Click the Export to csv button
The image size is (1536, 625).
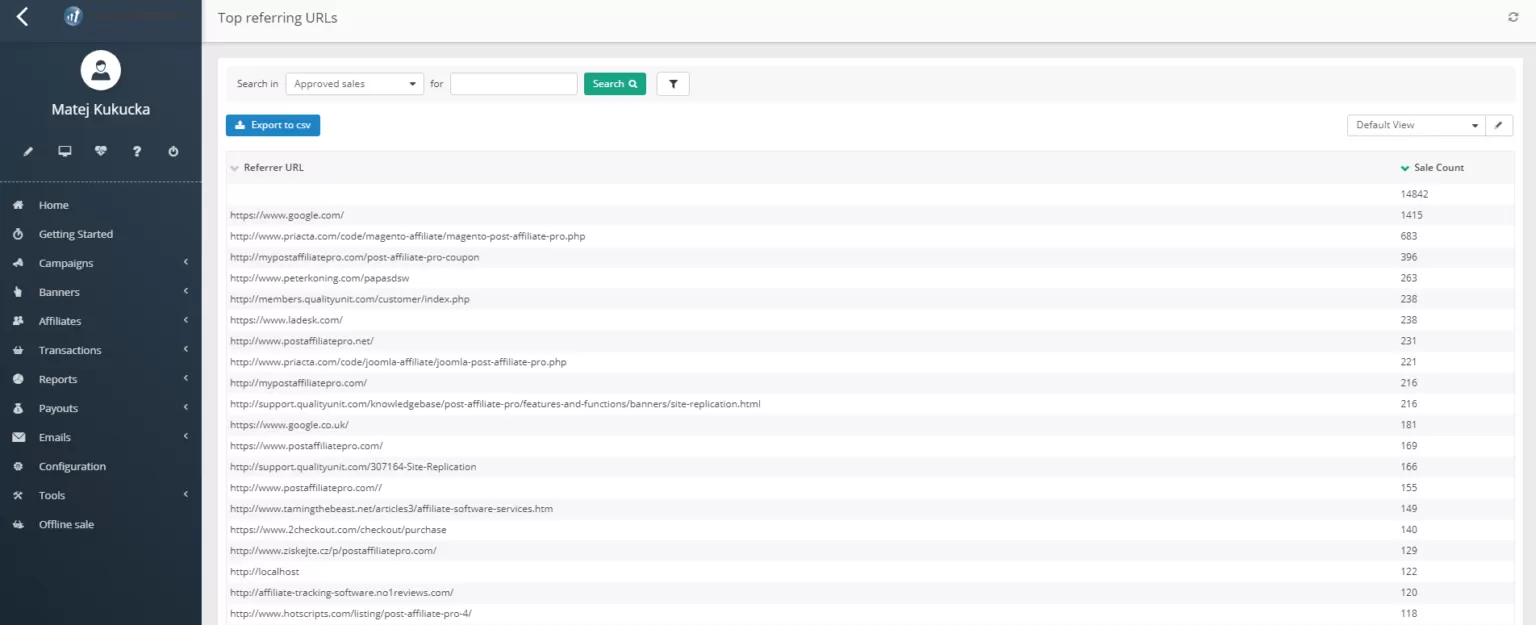(x=272, y=125)
